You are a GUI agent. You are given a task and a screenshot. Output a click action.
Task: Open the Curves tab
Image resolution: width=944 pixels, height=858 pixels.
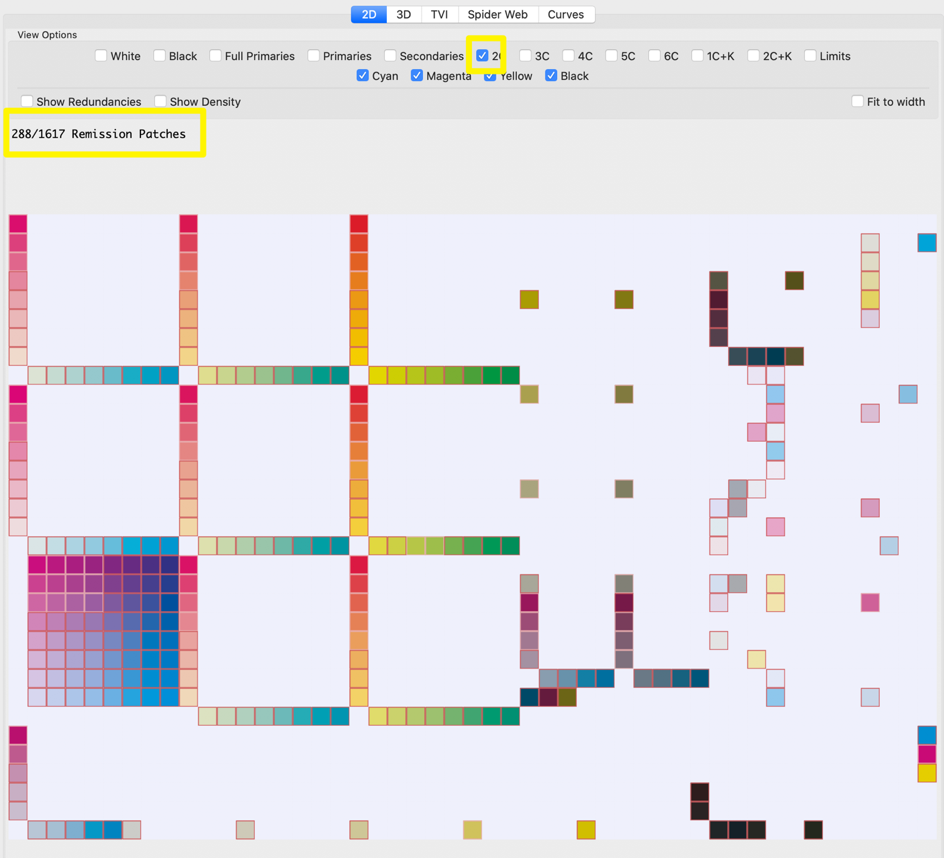(x=566, y=14)
